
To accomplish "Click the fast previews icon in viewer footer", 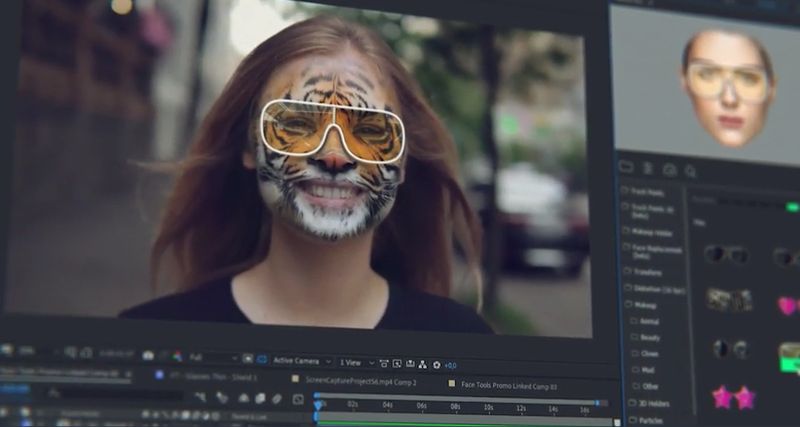I will tap(397, 364).
